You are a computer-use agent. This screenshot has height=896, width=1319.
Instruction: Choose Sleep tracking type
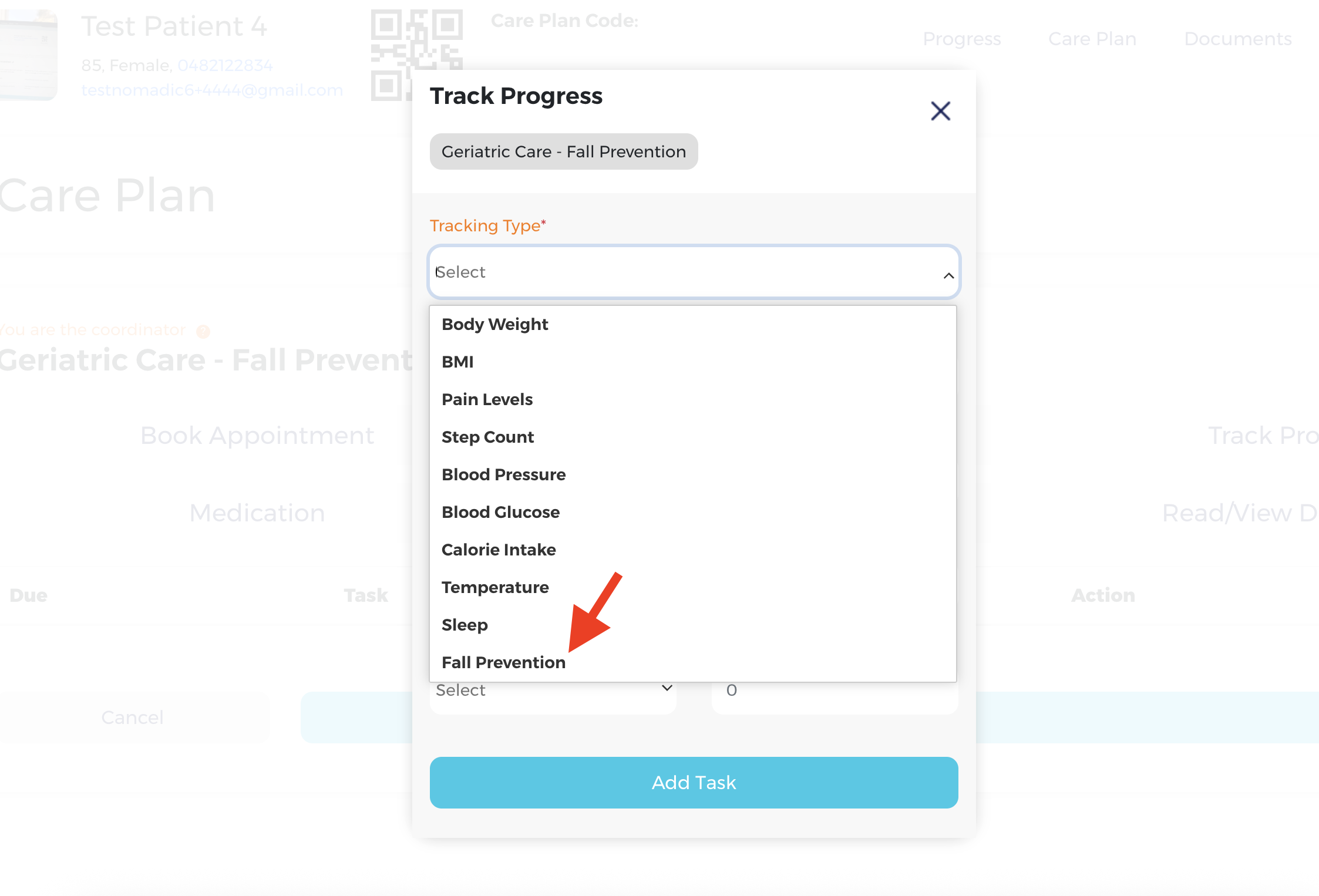465,625
